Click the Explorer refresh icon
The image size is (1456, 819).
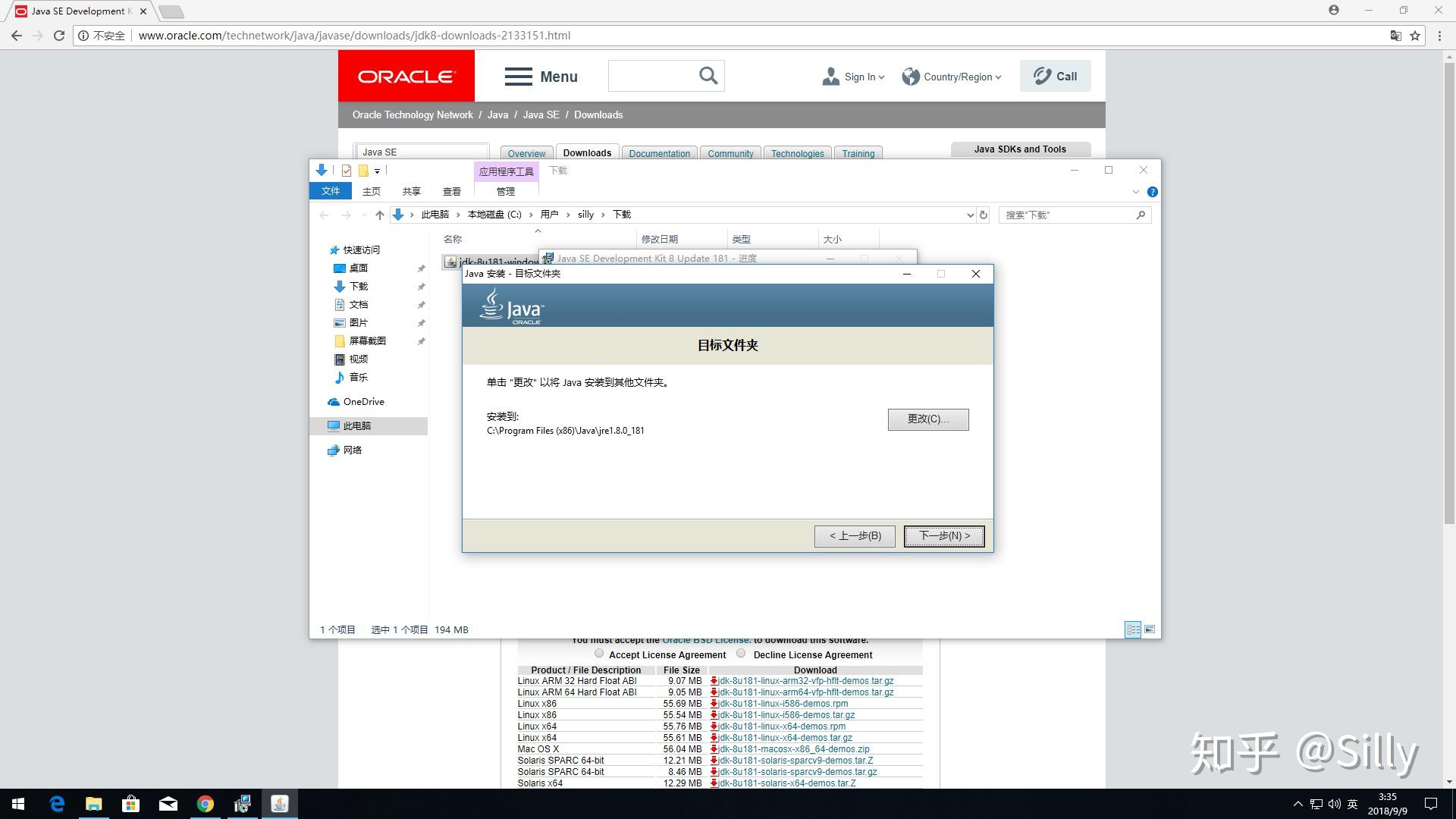pyautogui.click(x=984, y=215)
